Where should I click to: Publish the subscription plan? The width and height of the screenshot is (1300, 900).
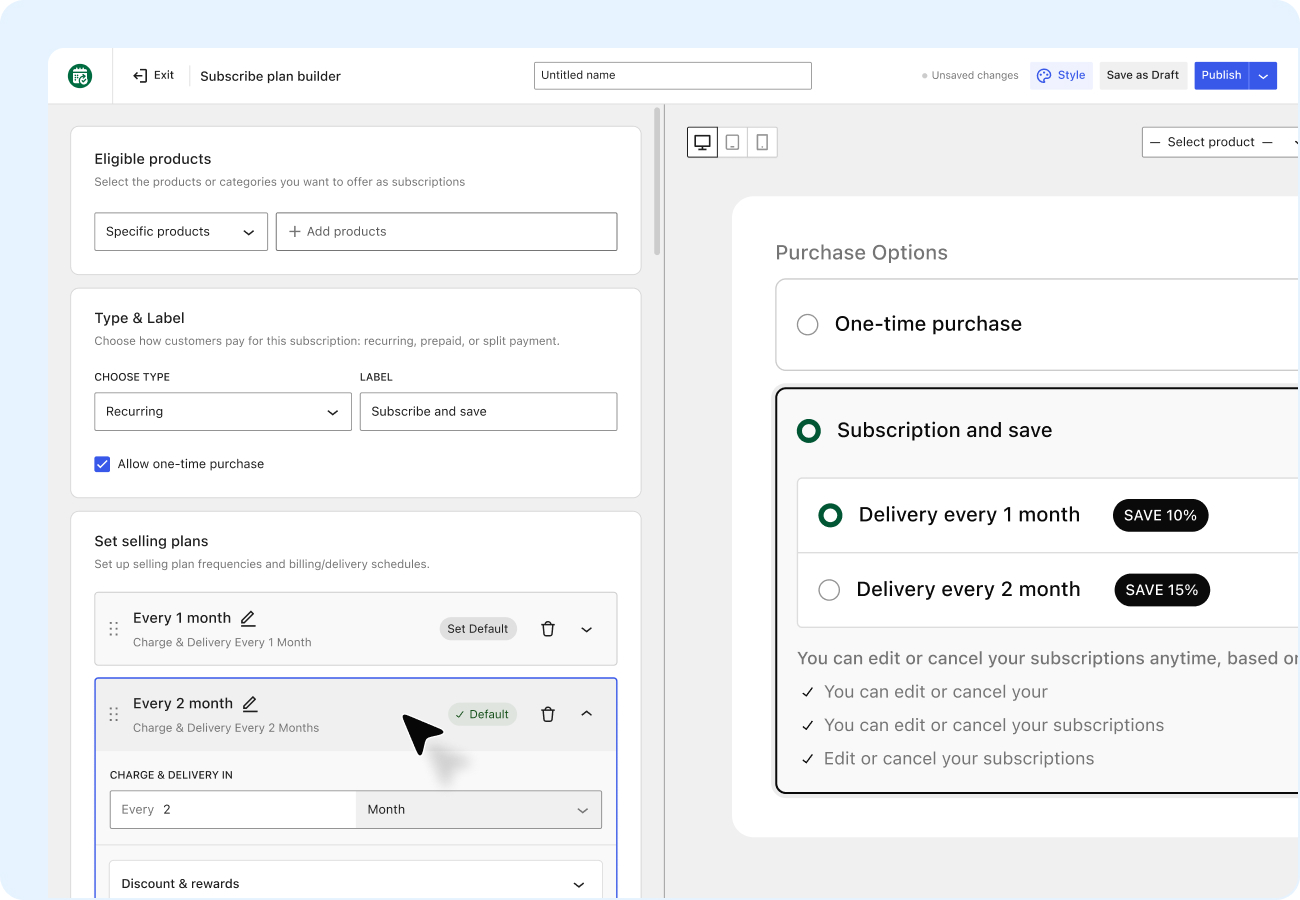click(x=1221, y=76)
